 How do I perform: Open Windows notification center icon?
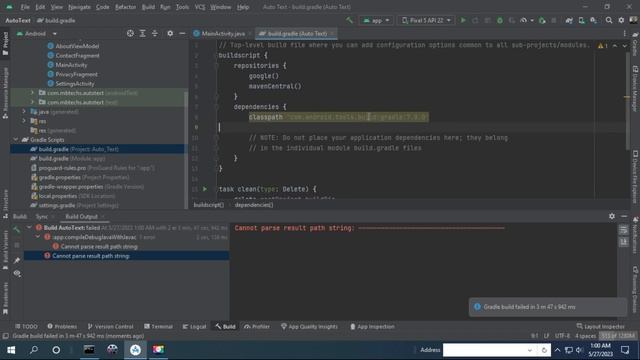point(625,350)
